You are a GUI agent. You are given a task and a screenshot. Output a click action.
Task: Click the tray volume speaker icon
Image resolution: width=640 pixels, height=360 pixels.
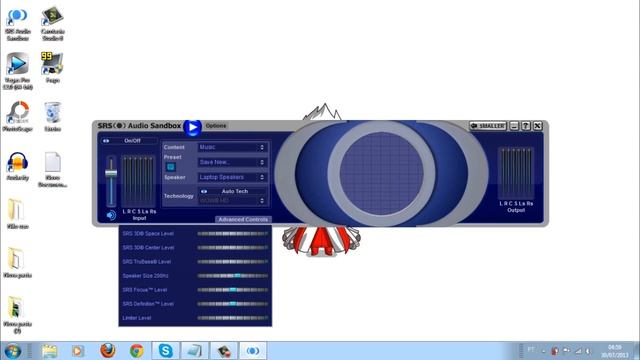click(588, 351)
